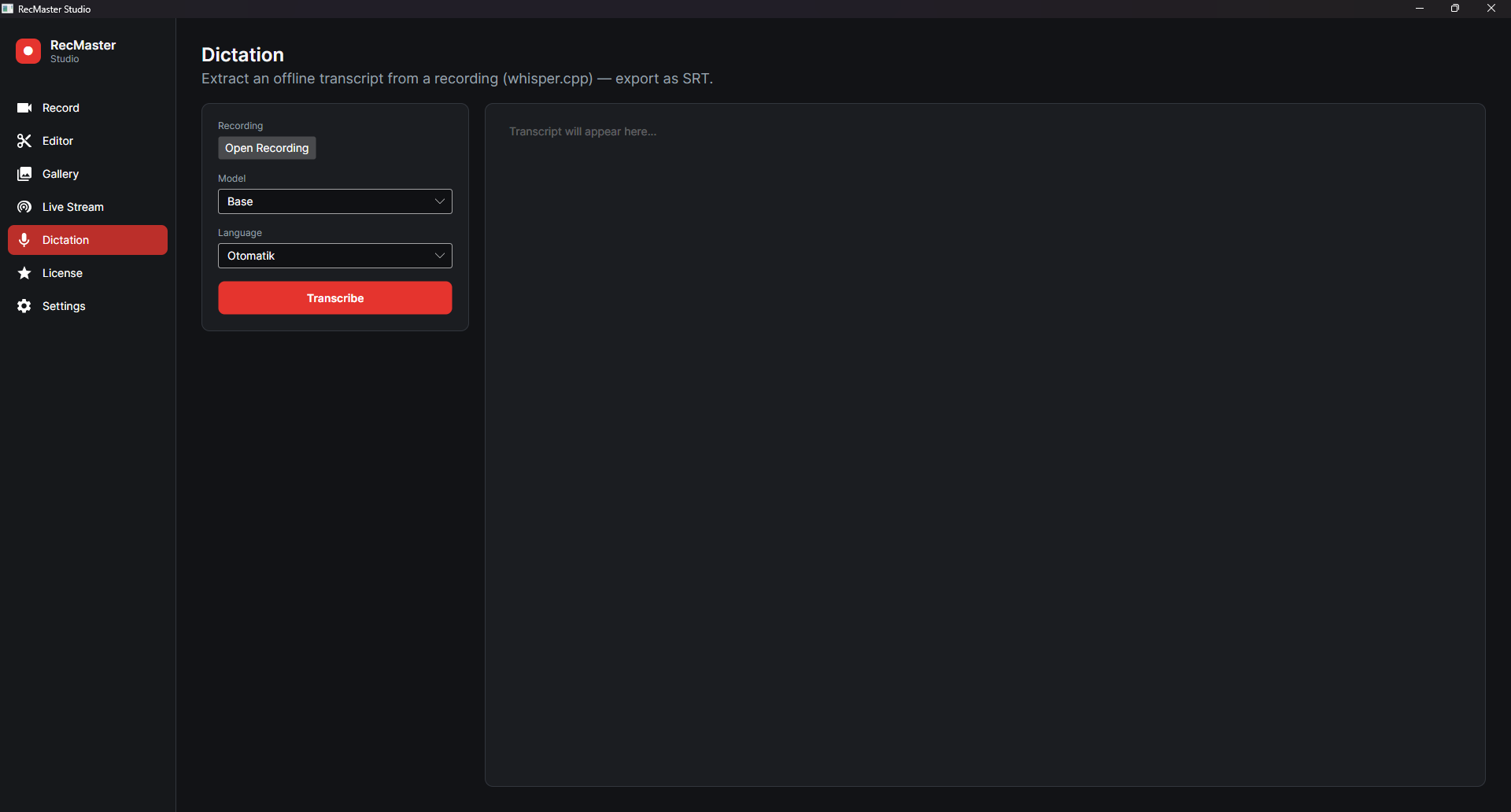The image size is (1511, 812).
Task: Open the Live Stream page label
Action: click(x=73, y=207)
